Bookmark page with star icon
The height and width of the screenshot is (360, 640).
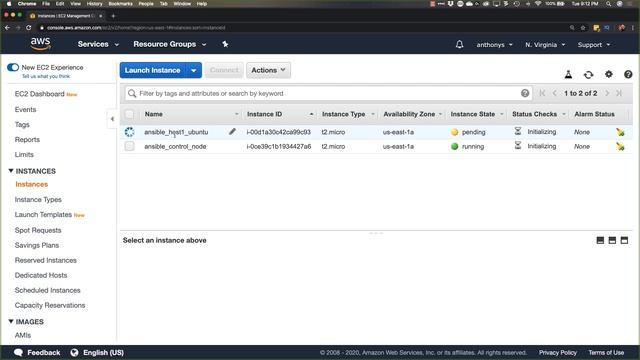583,28
